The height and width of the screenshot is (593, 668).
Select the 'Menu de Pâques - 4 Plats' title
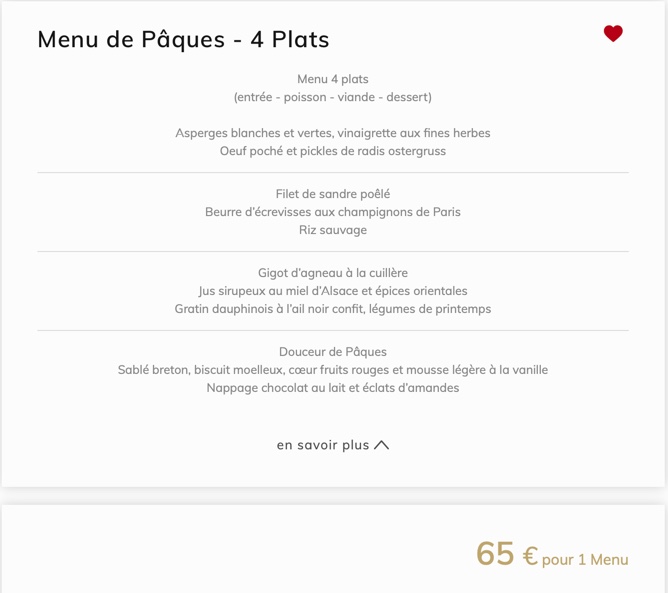point(183,40)
